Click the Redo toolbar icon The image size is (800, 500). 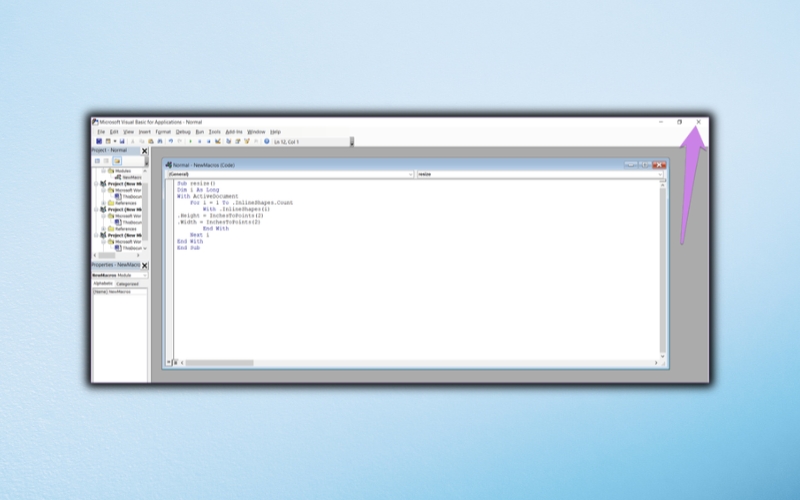pos(180,141)
